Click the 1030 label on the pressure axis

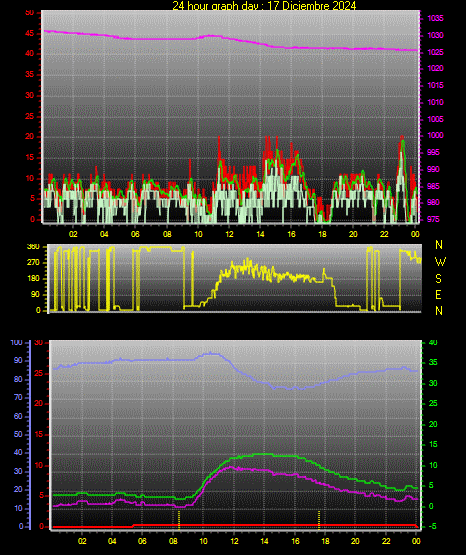click(x=435, y=35)
